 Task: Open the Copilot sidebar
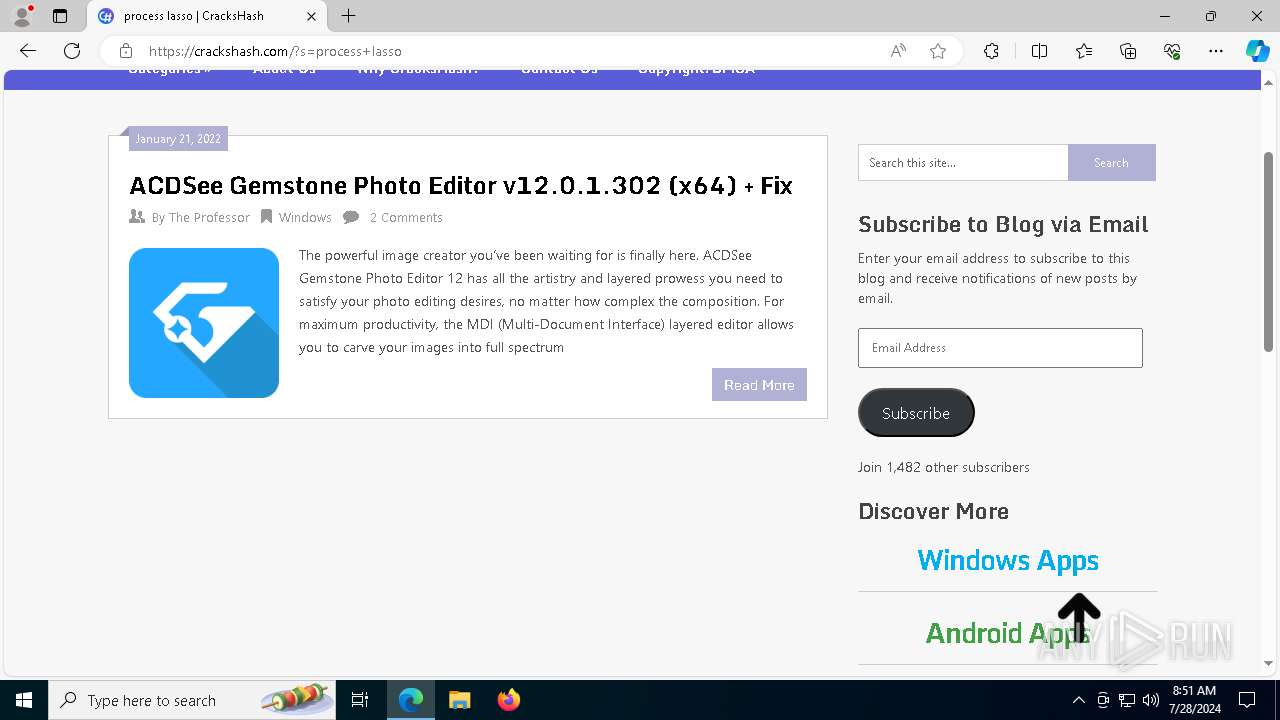[1257, 51]
